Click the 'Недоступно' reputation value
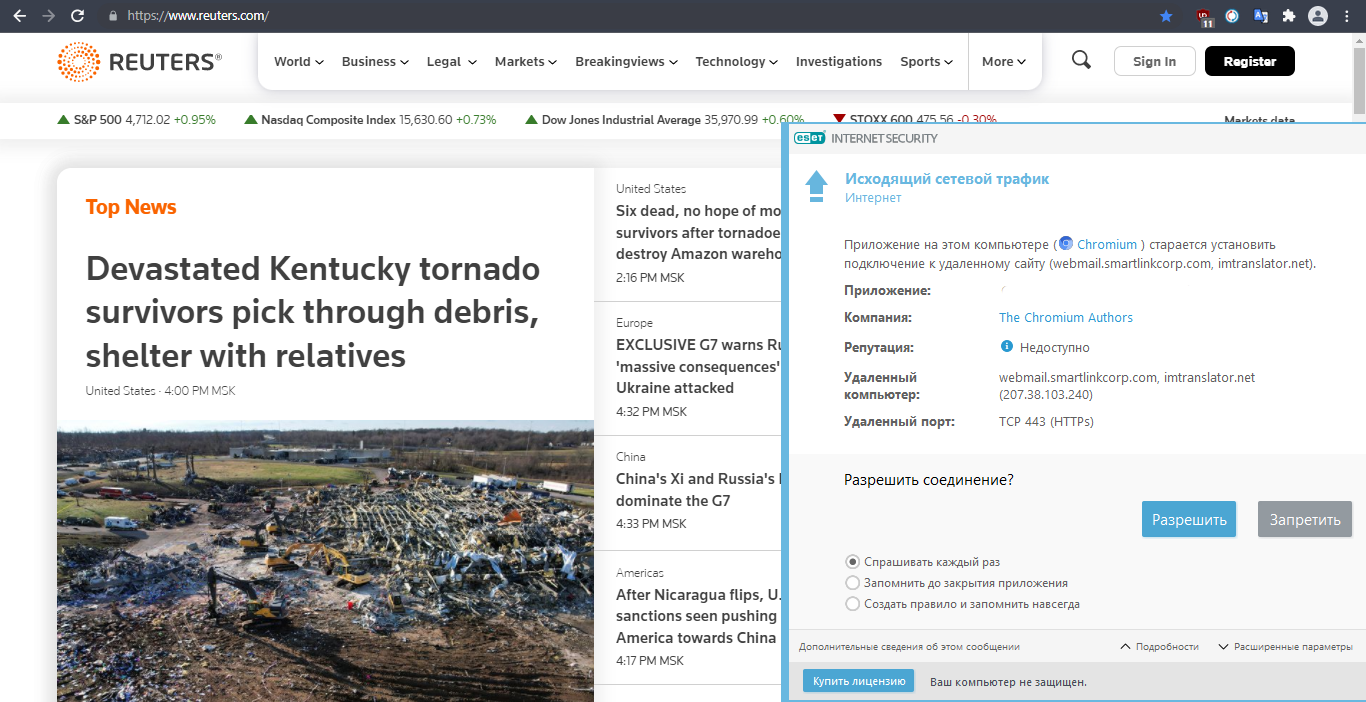Image resolution: width=1366 pixels, height=702 pixels. pyautogui.click(x=1055, y=348)
